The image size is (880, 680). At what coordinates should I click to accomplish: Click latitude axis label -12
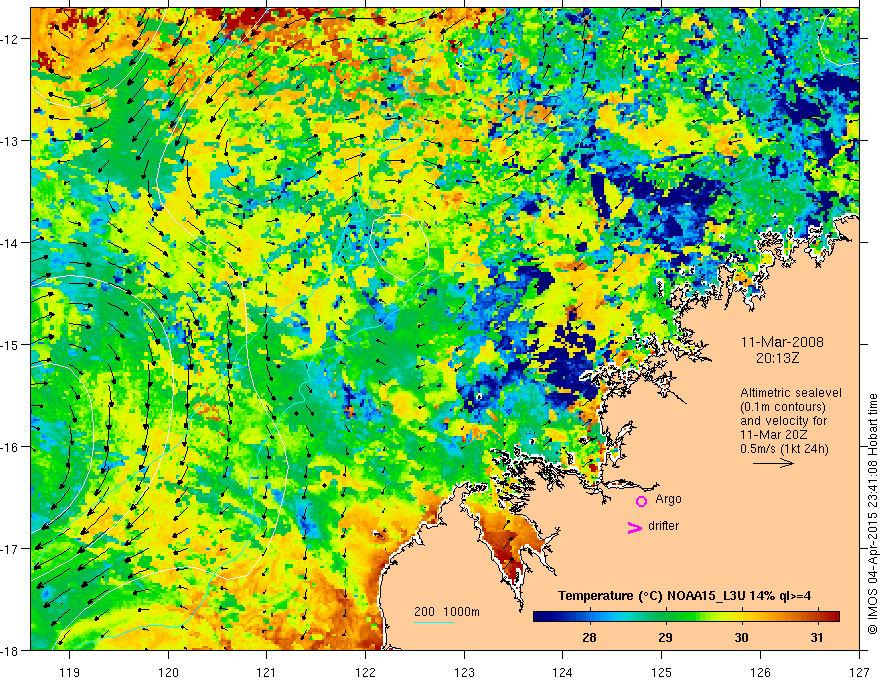pyautogui.click(x=11, y=39)
